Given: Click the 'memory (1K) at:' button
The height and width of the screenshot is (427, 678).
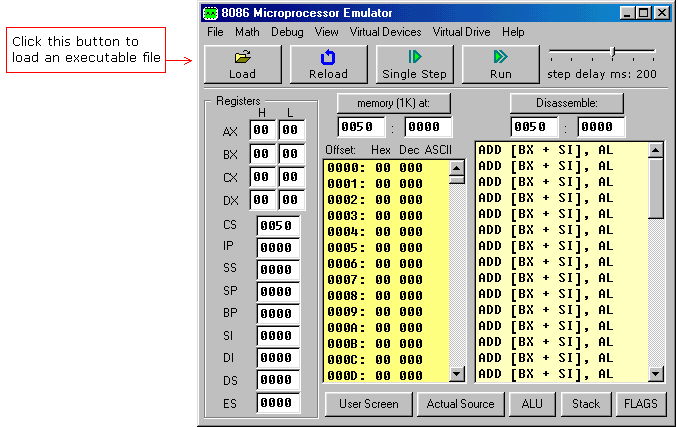Looking at the screenshot, I should coord(394,103).
